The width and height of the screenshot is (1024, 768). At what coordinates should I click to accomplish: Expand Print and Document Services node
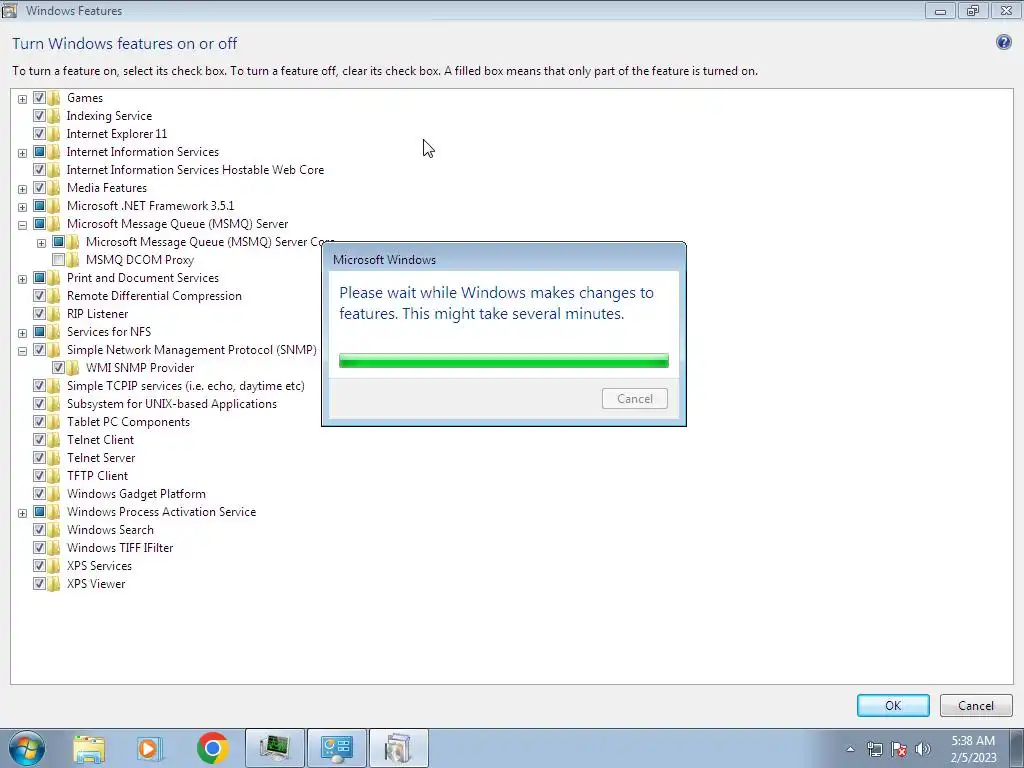pyautogui.click(x=22, y=279)
